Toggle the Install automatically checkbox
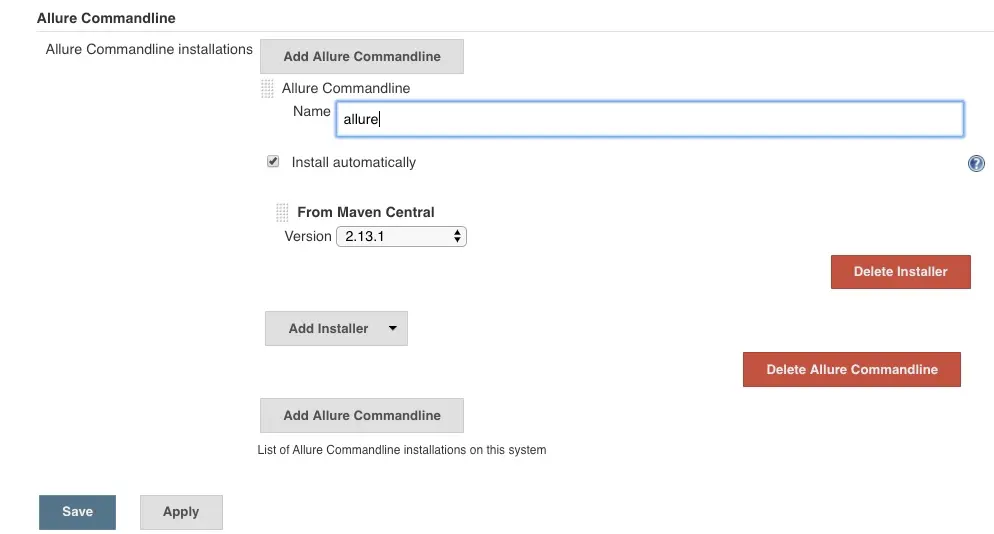The height and width of the screenshot is (534, 994). tap(273, 162)
